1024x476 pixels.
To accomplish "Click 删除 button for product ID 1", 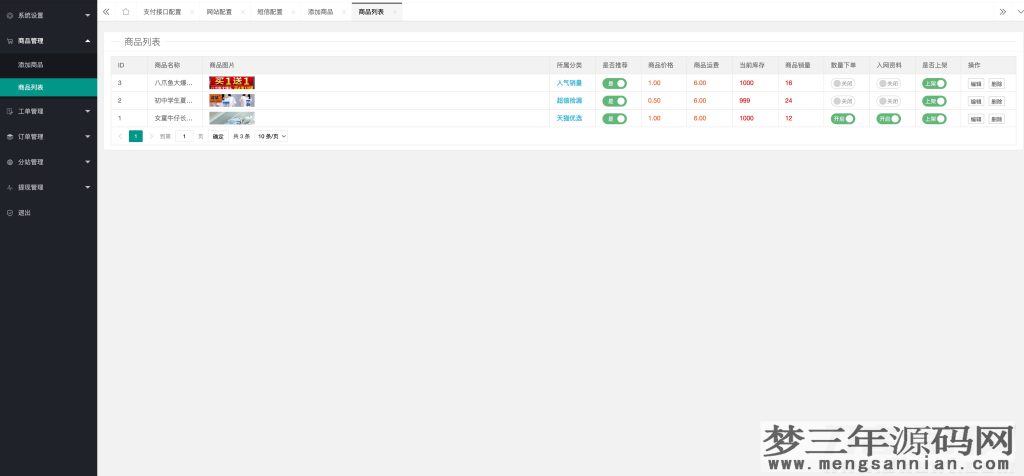I will [996, 119].
